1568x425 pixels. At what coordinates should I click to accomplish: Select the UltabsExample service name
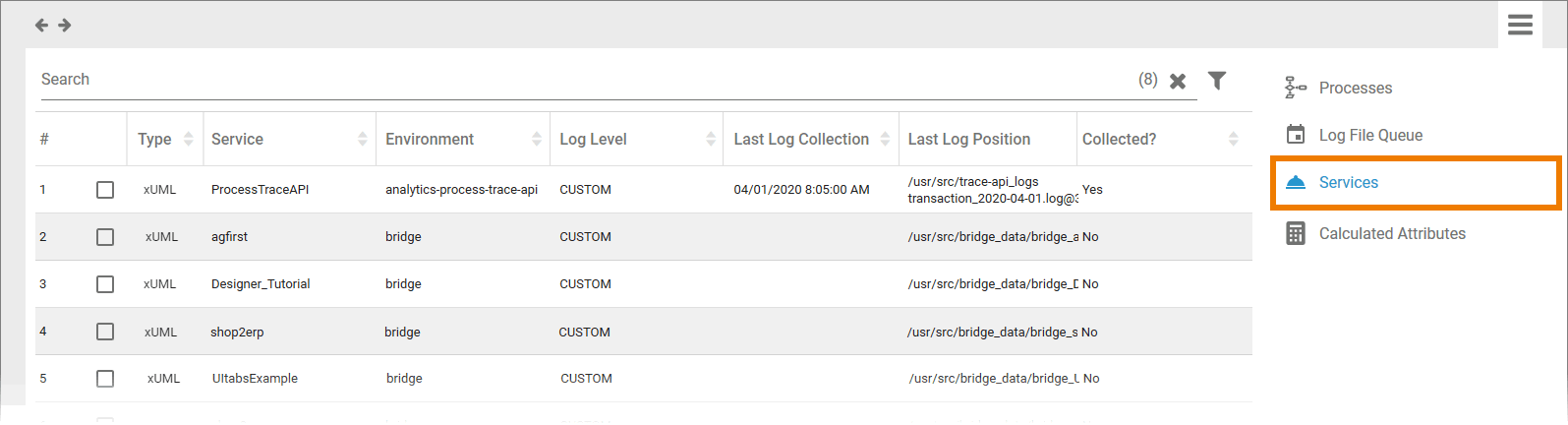tap(255, 378)
